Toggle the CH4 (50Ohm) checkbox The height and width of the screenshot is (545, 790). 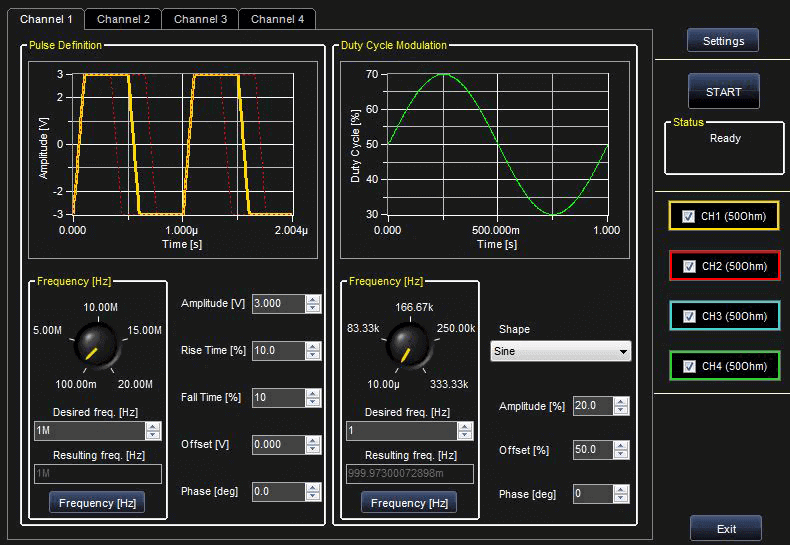(x=688, y=367)
